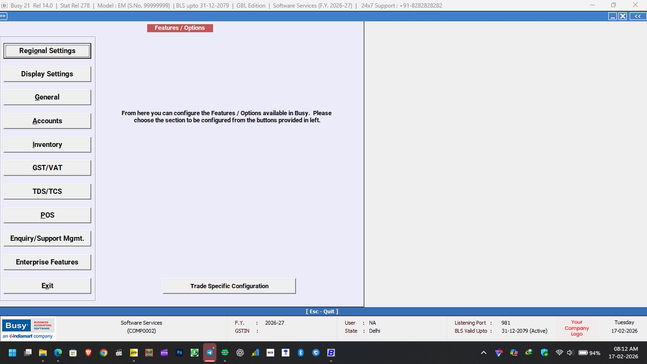Open Photoshop from taskbar

pyautogui.click(x=179, y=352)
